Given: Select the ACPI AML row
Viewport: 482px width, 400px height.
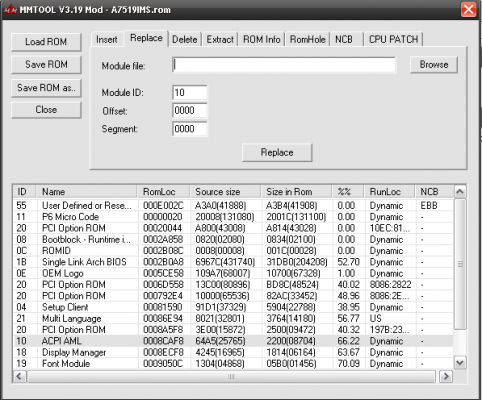Looking at the screenshot, I should pyautogui.click(x=233, y=341).
